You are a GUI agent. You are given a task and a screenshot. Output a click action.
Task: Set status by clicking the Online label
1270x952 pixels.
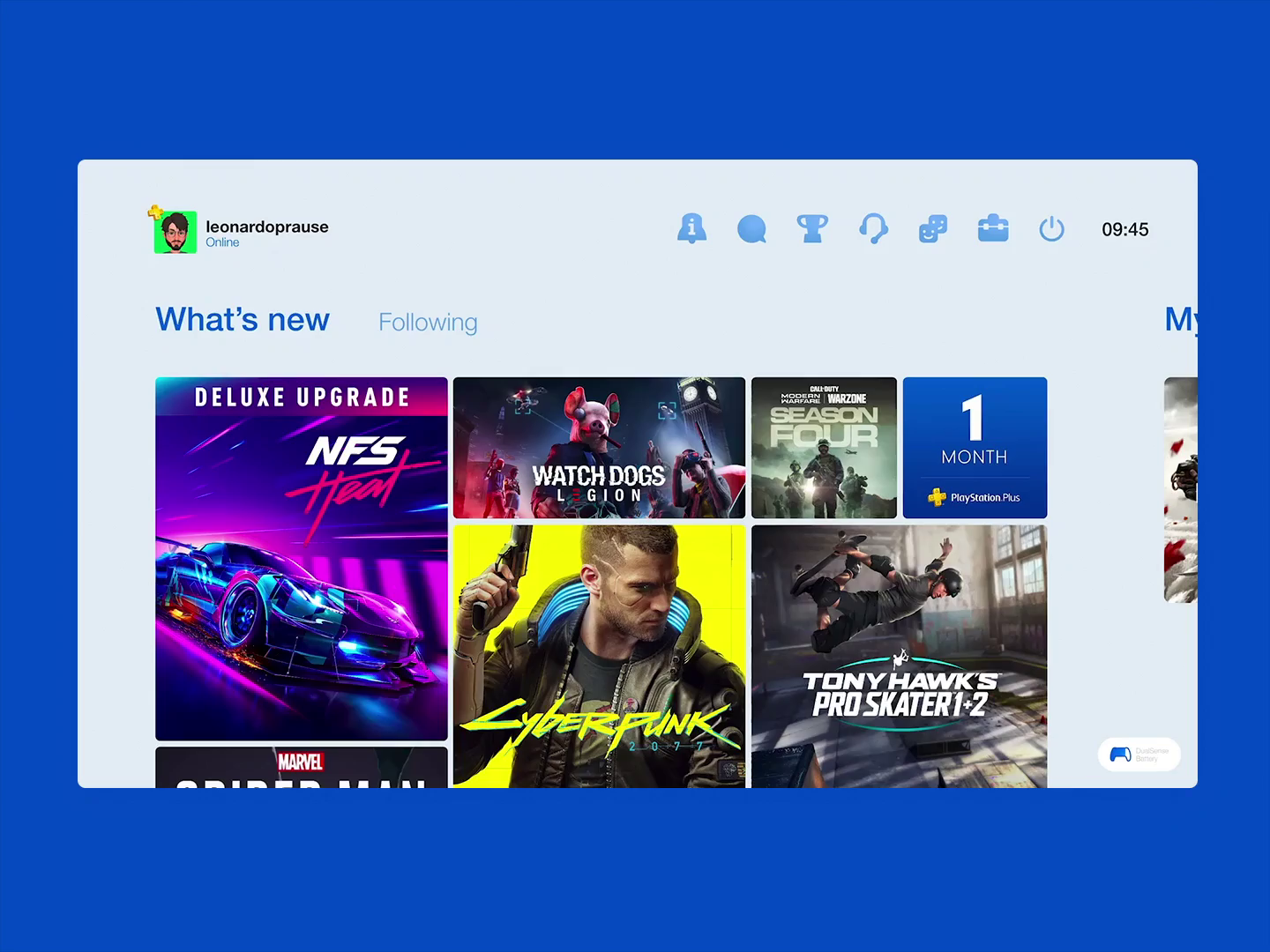(222, 242)
